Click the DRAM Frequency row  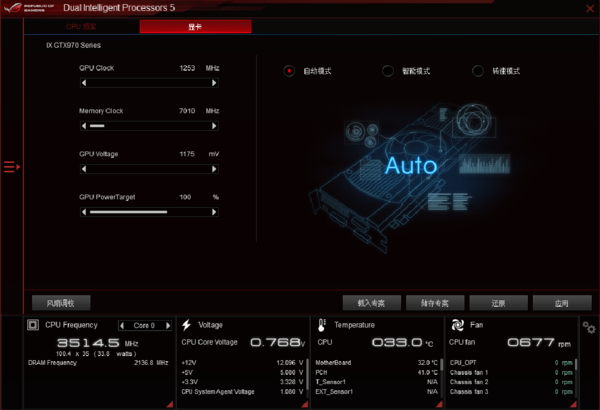click(x=98, y=363)
